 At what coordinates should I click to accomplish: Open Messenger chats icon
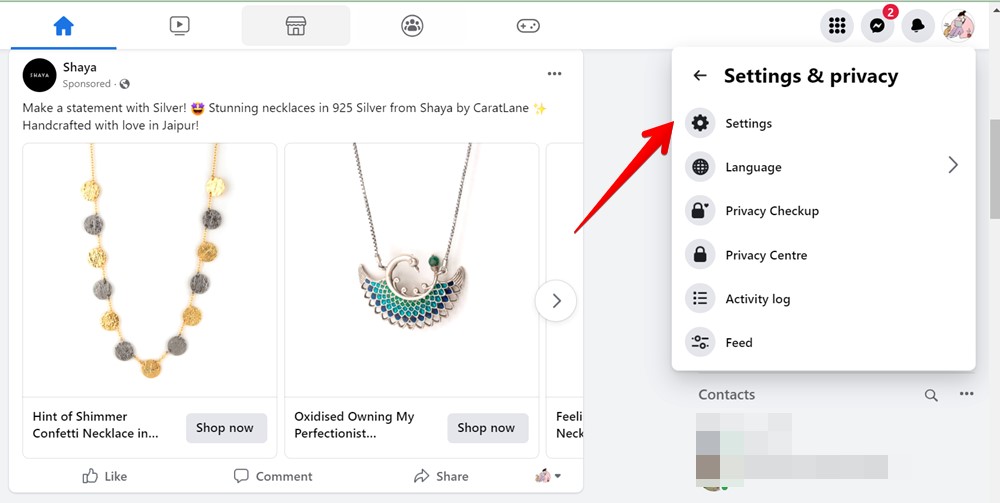click(x=877, y=26)
